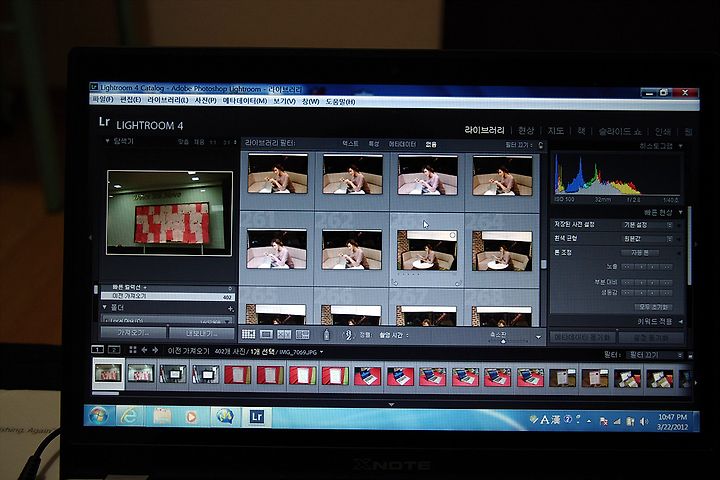The image size is (720, 480).
Task: Switch to the 슬라이드 쇼 module
Action: point(620,131)
